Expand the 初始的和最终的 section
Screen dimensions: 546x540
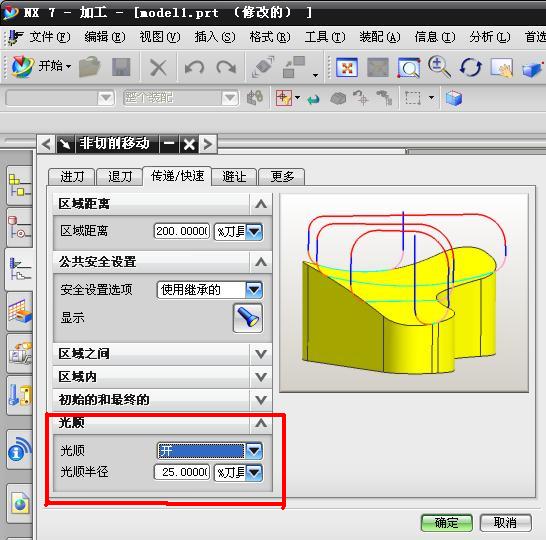coord(261,400)
